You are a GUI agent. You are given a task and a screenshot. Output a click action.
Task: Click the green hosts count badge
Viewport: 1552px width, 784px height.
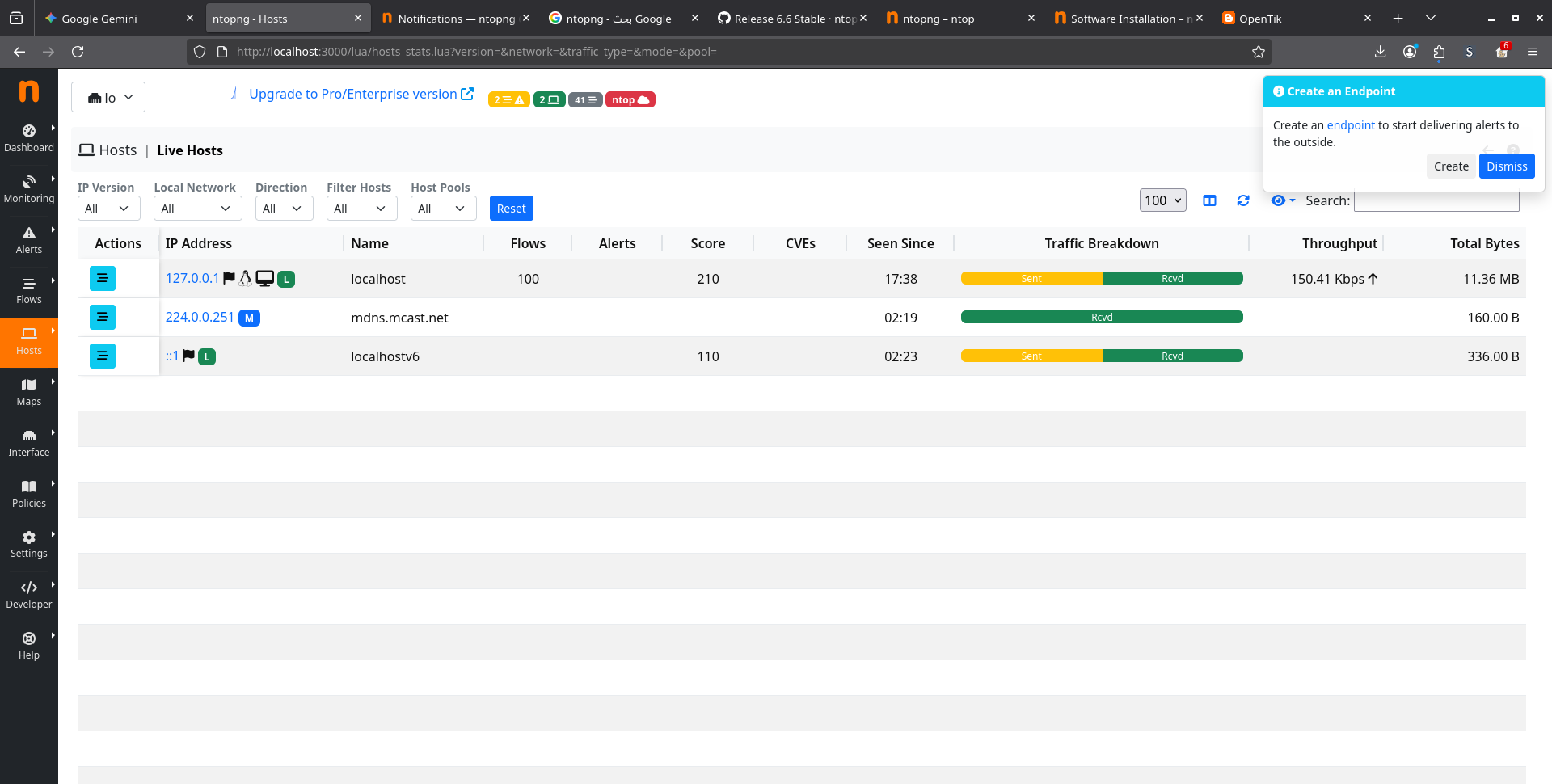[549, 100]
